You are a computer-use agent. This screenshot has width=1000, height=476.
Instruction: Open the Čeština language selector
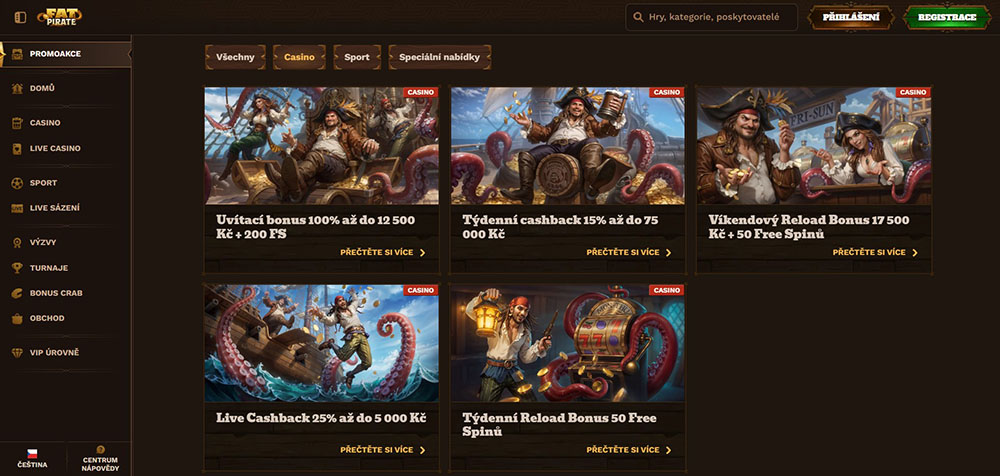pyautogui.click(x=32, y=458)
